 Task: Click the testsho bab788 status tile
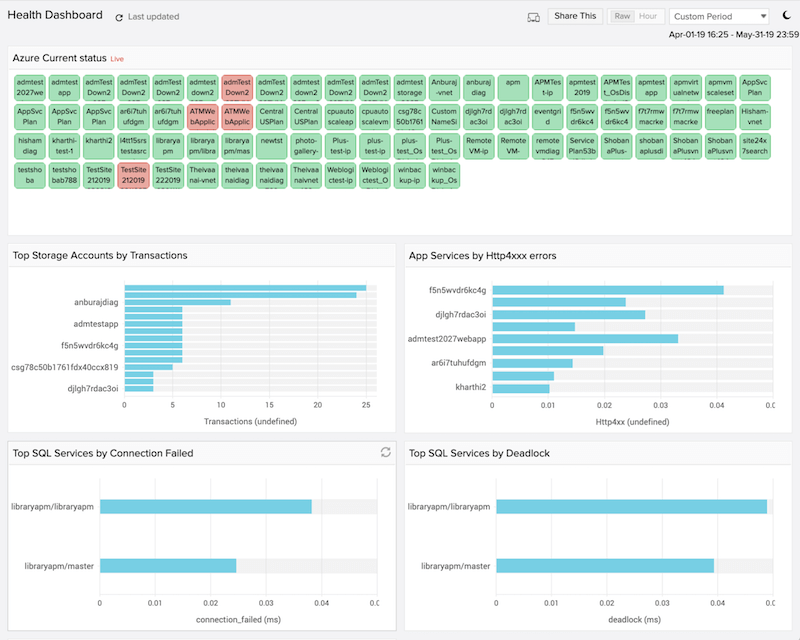64,175
